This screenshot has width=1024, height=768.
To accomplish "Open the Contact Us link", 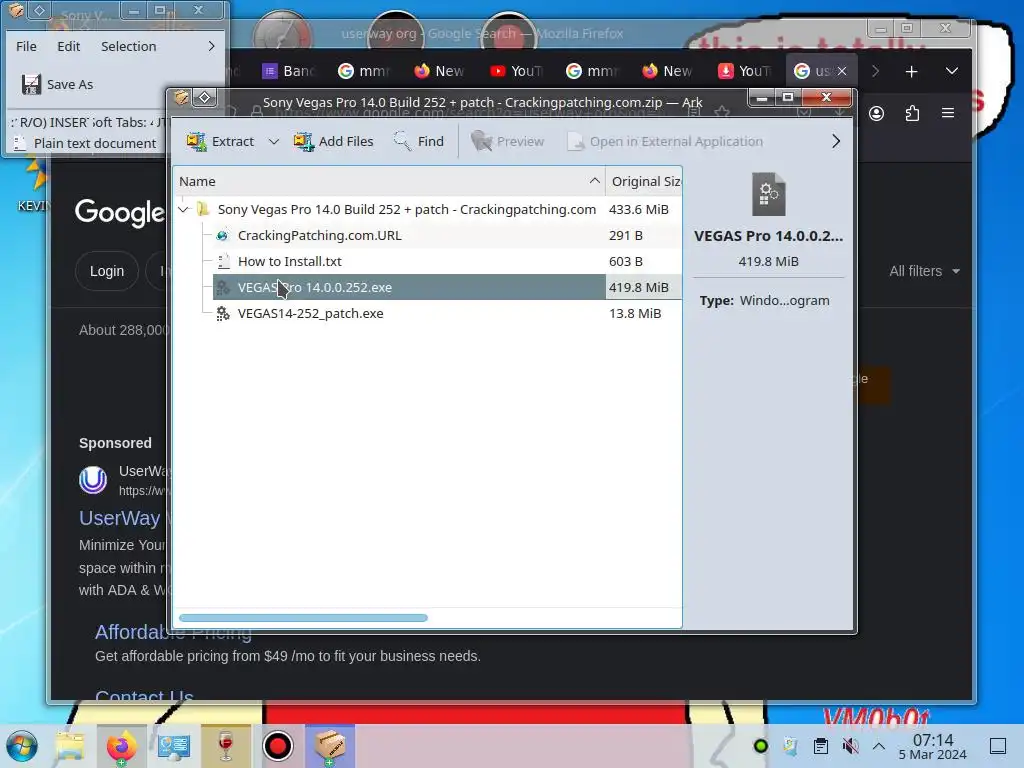I will pos(144,696).
